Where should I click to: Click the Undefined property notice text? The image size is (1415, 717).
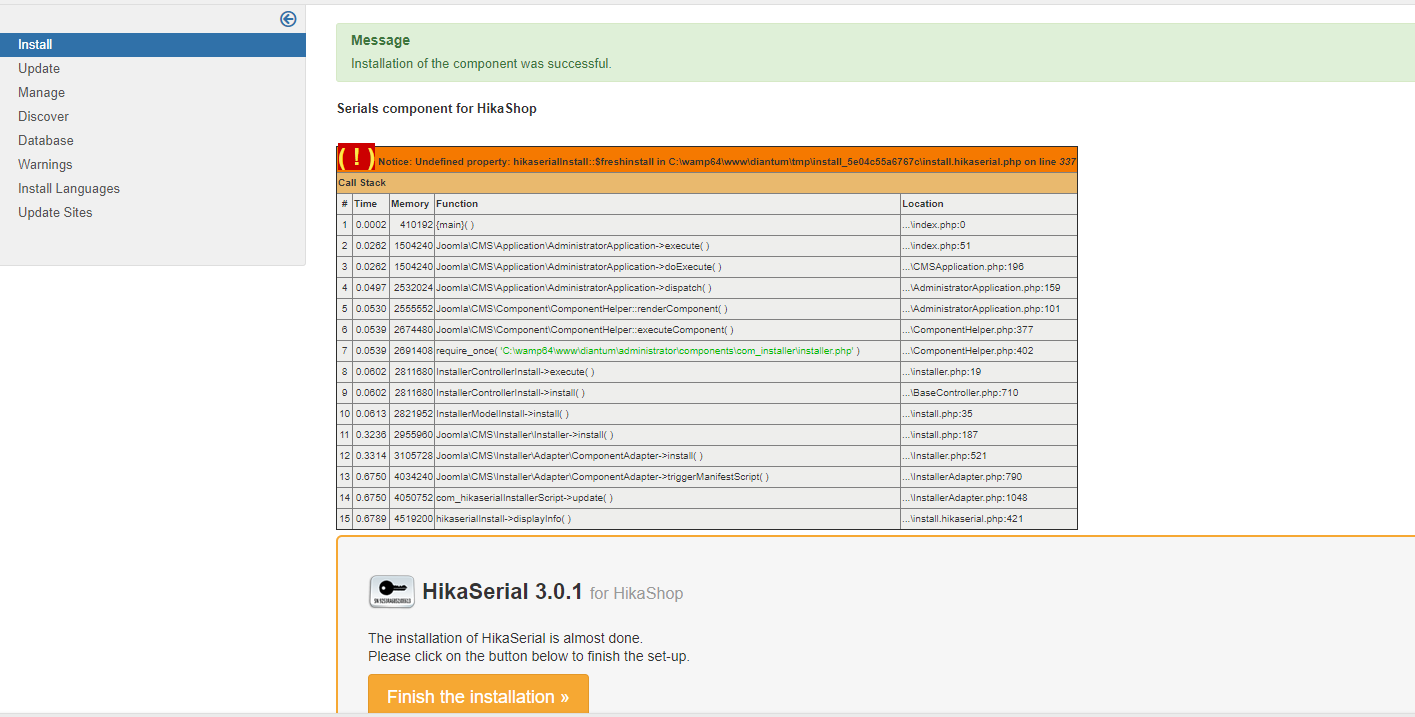click(x=727, y=161)
